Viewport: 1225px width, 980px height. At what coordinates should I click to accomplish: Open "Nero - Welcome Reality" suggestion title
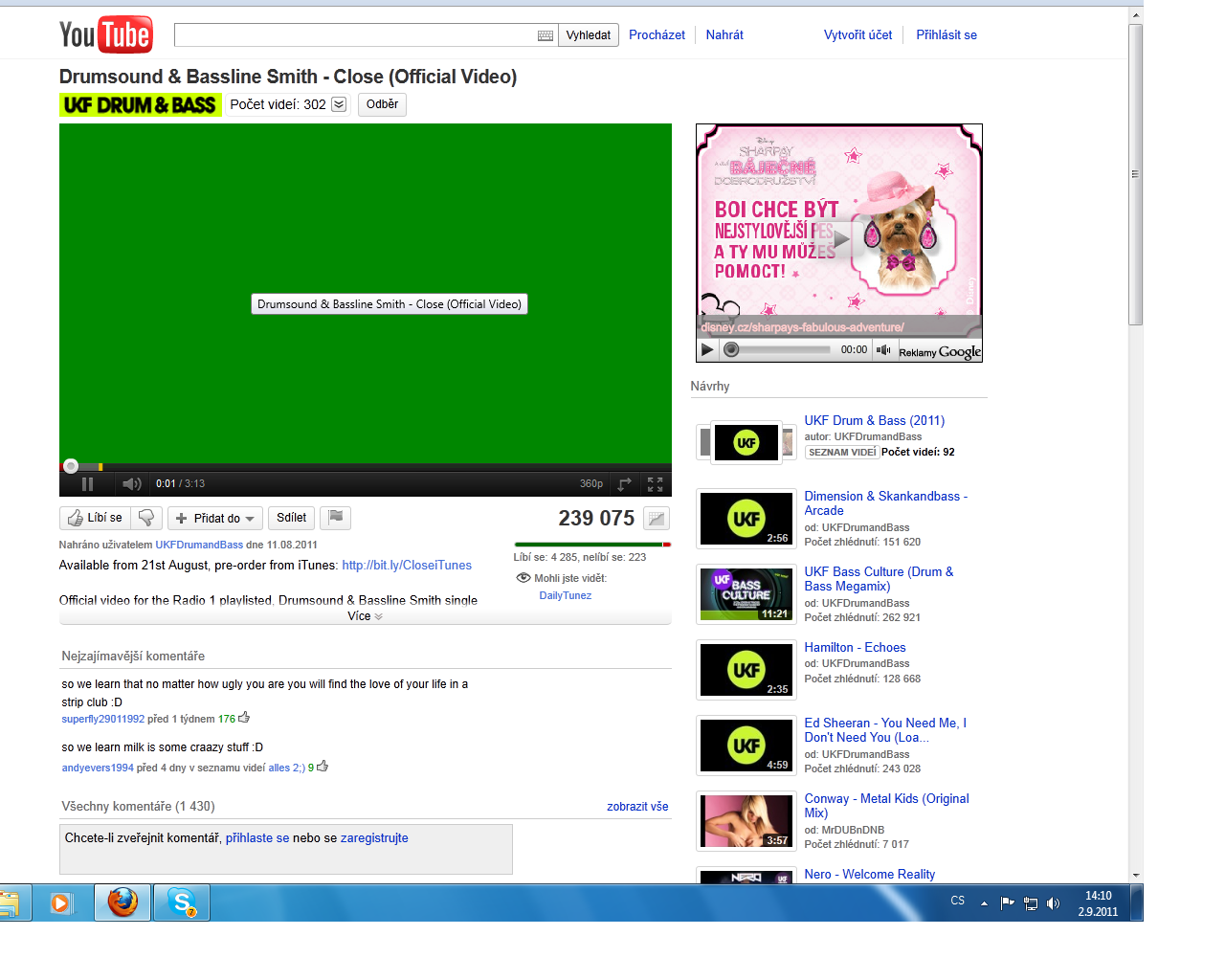tap(870, 875)
